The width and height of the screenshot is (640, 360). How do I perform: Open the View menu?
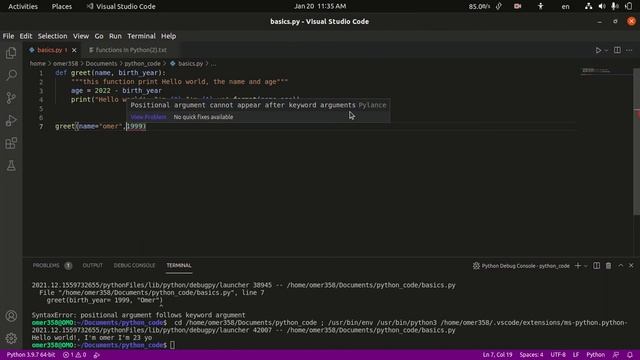click(81, 36)
